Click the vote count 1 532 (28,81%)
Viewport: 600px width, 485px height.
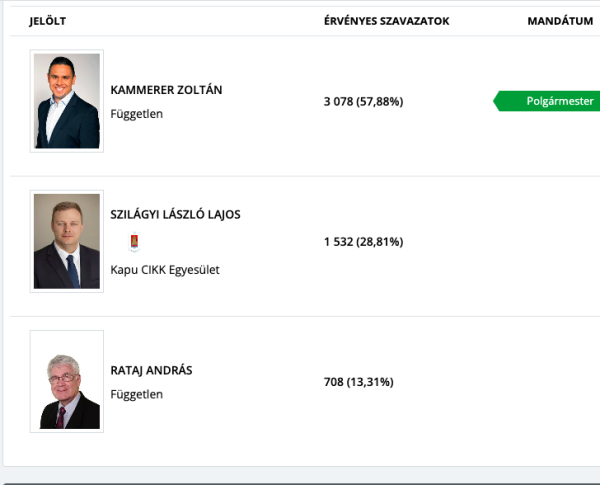(x=364, y=242)
